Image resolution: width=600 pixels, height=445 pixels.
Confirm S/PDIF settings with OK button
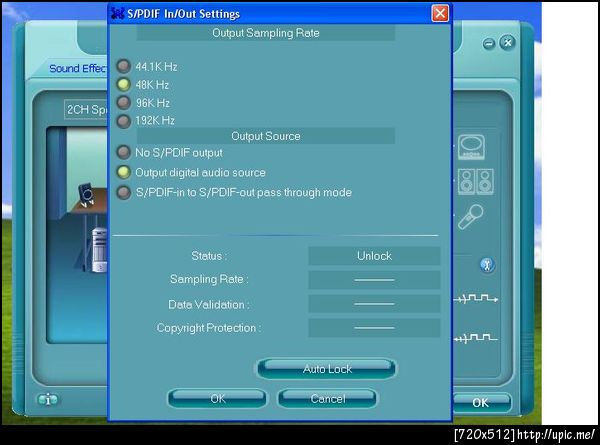(217, 399)
